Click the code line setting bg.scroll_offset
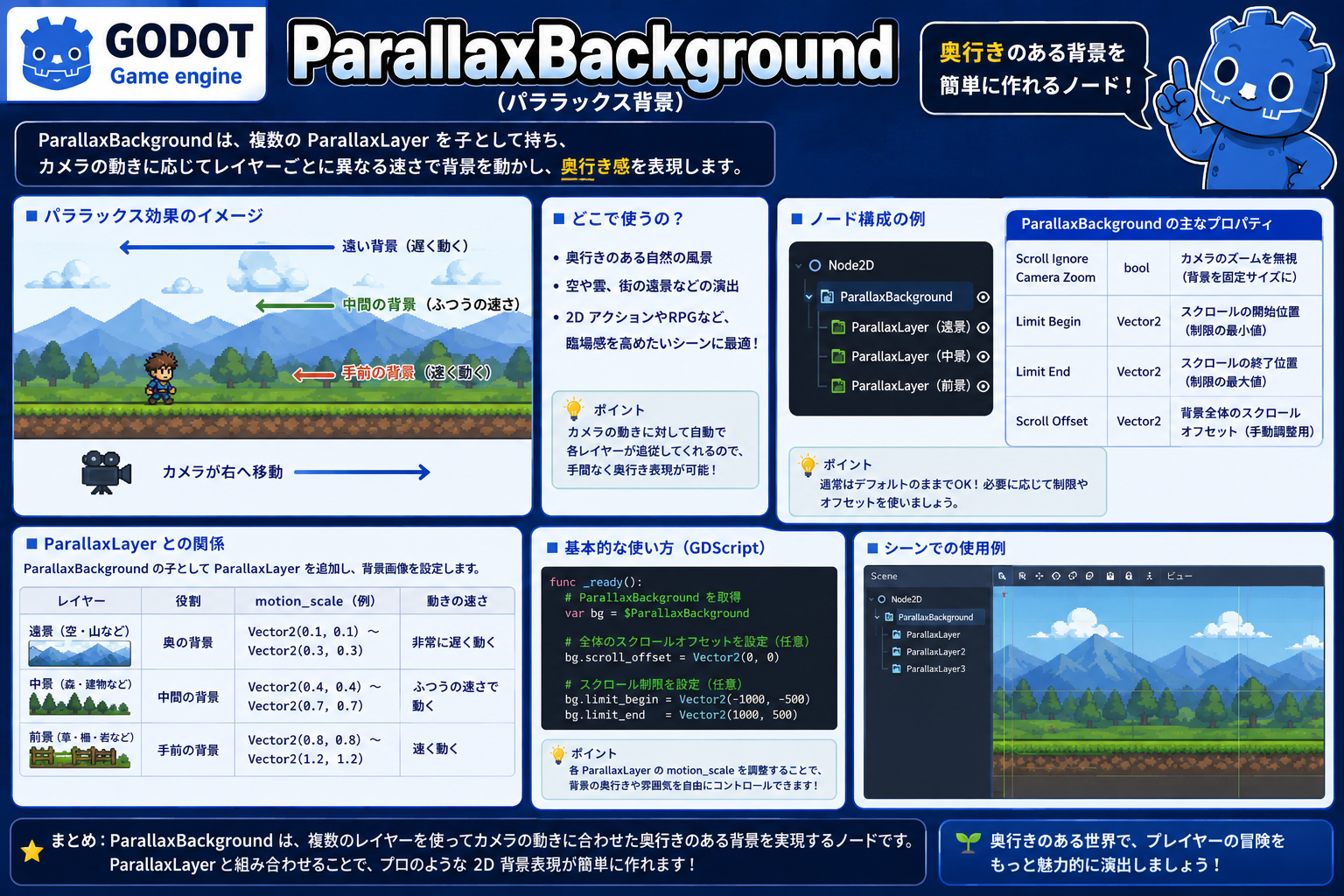1344x896 pixels. pos(671,657)
